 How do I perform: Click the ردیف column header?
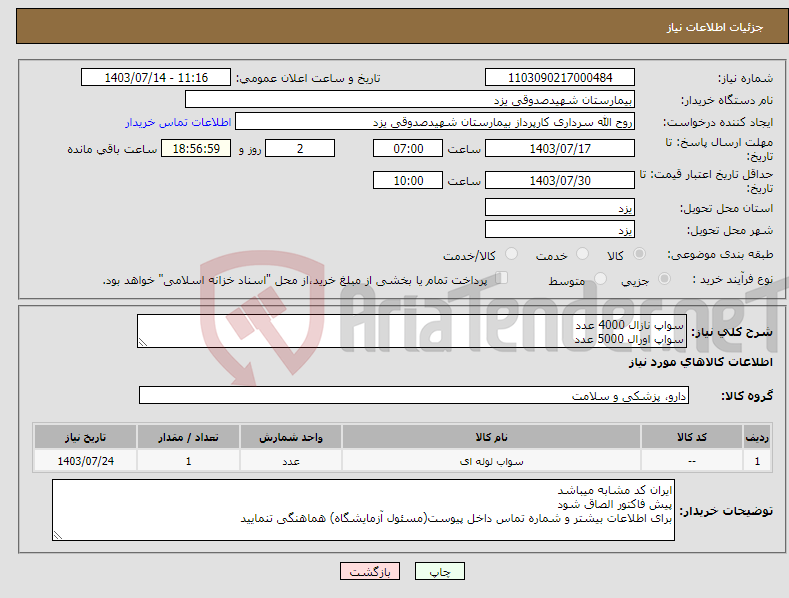[757, 437]
